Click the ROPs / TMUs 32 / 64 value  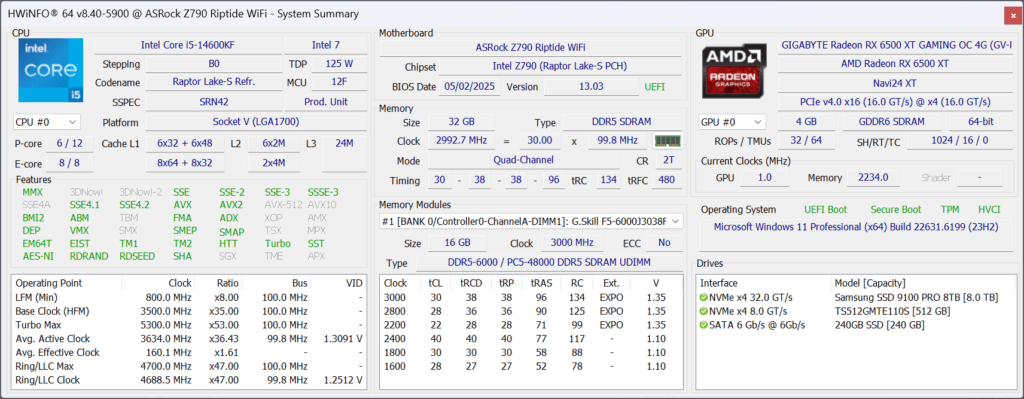[x=806, y=140]
